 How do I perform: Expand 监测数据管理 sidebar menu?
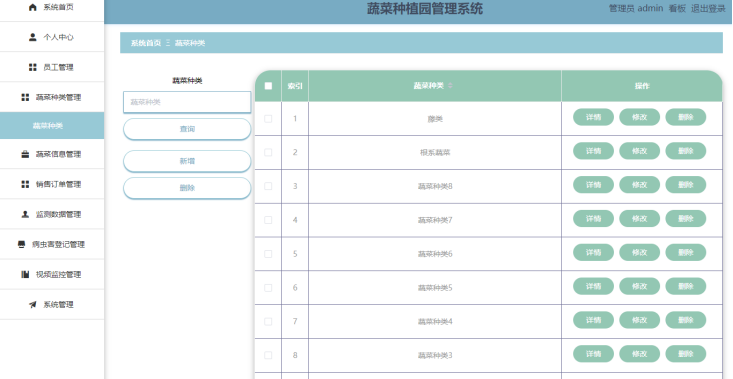pos(52,214)
